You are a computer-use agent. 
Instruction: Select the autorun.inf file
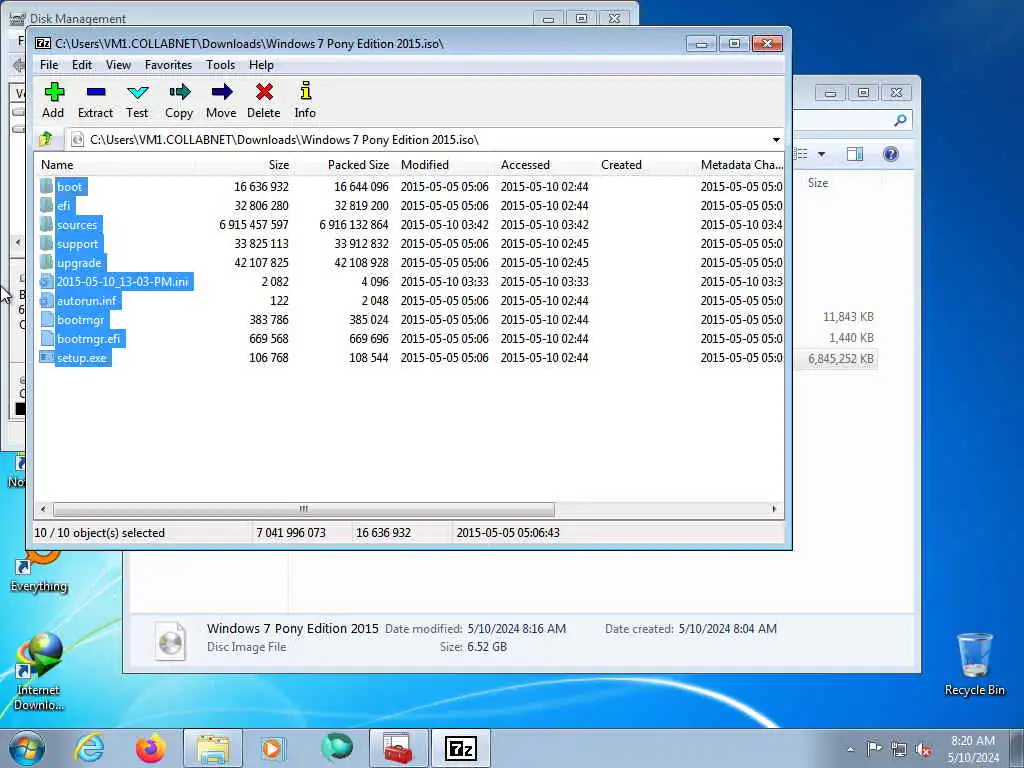(x=86, y=300)
